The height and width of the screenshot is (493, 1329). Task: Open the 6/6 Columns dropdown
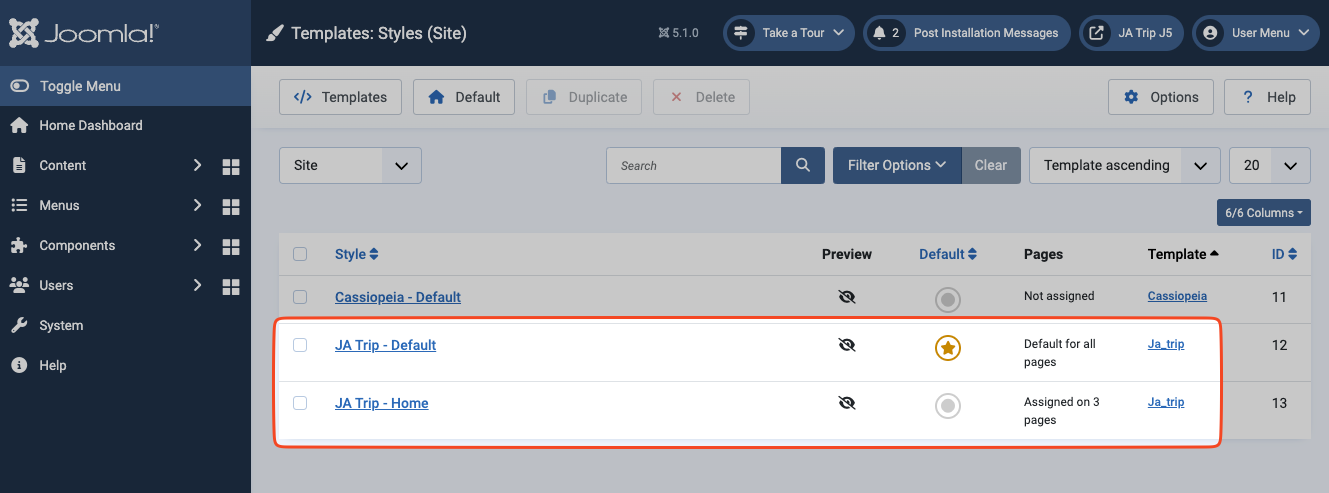coord(1263,212)
